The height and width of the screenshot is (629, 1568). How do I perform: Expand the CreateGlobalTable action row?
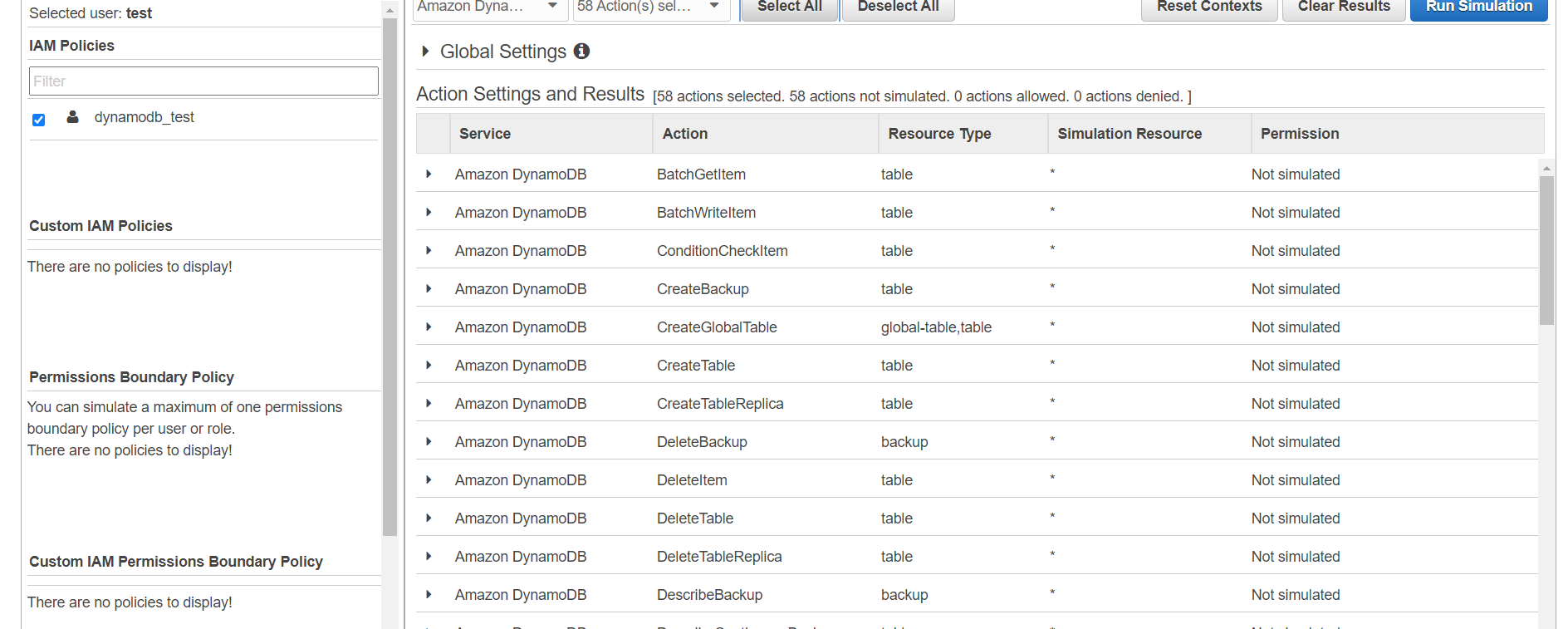tap(429, 327)
